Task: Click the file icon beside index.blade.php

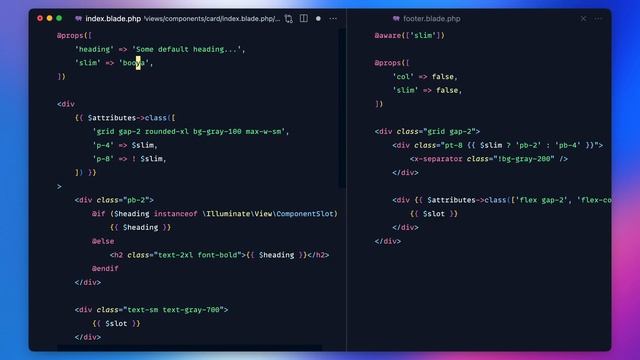Action: click(x=79, y=19)
